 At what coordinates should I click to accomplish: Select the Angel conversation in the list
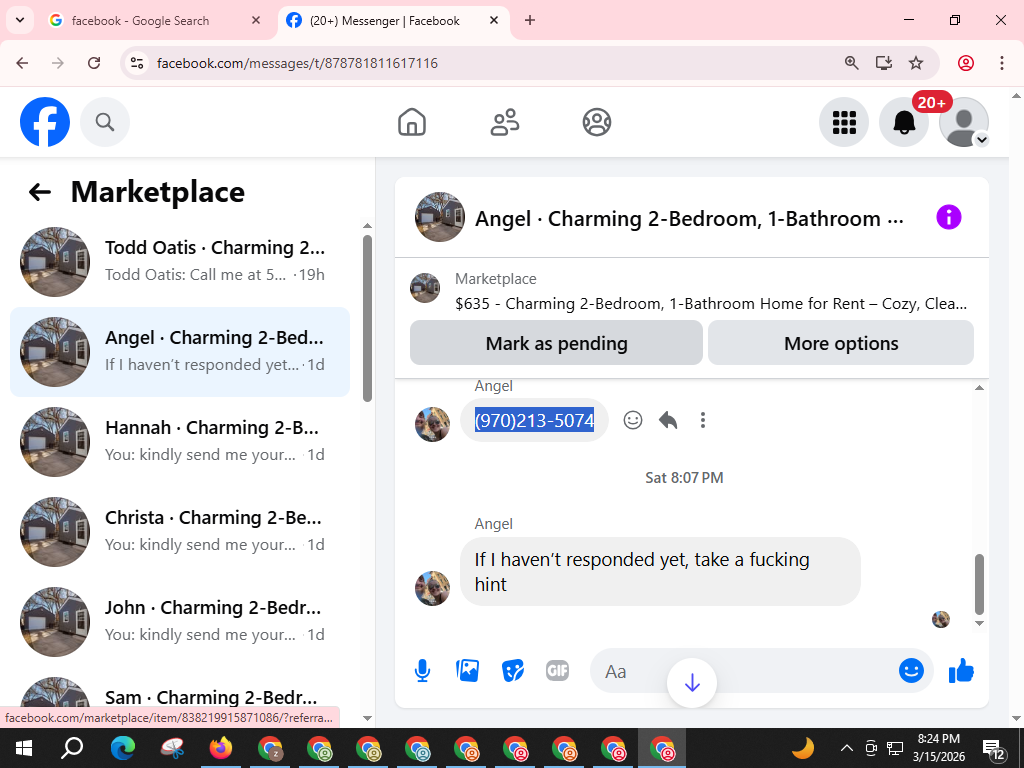click(180, 351)
